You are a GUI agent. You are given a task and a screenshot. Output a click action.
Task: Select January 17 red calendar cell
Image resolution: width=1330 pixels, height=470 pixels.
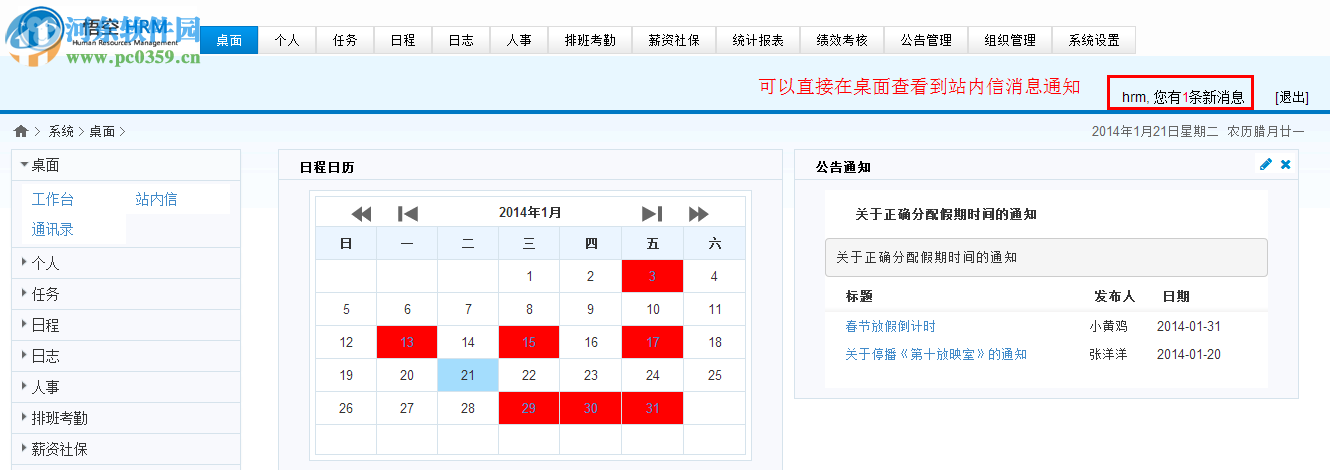point(652,342)
